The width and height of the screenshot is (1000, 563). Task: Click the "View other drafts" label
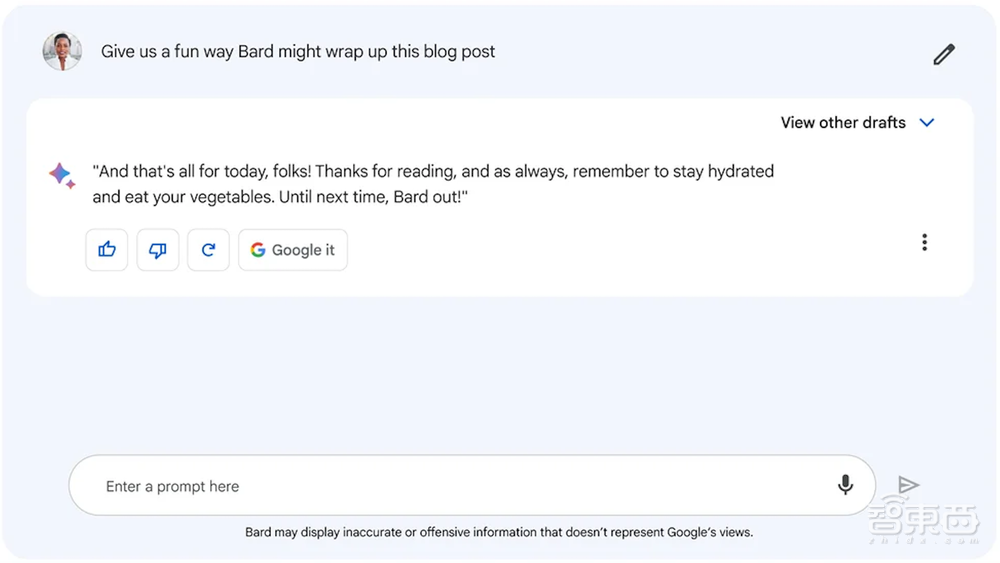coord(842,123)
